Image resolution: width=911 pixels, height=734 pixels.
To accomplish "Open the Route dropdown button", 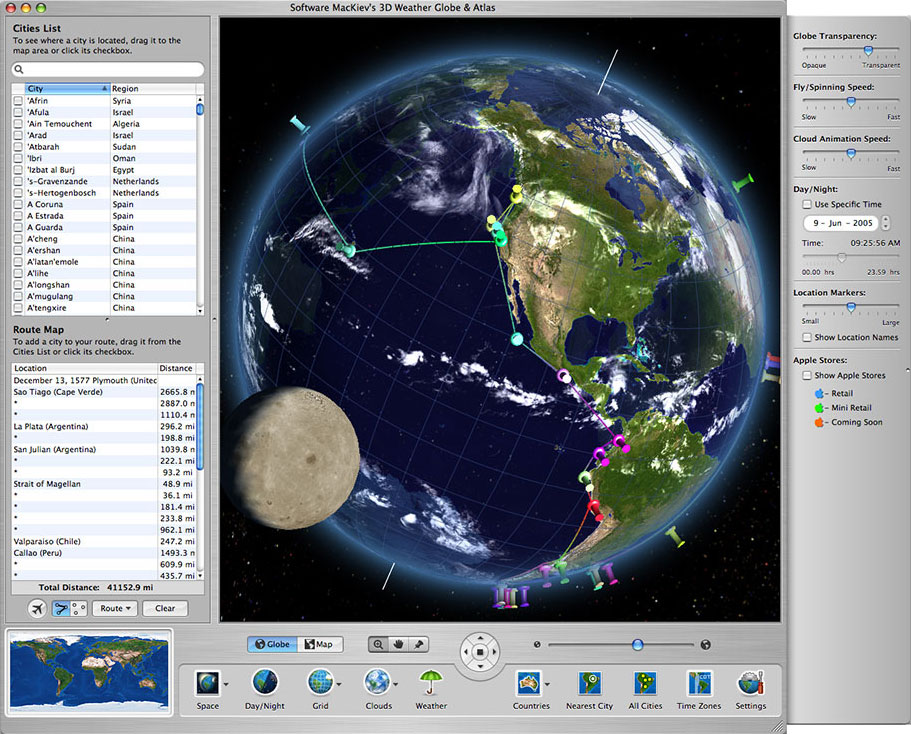I will [x=115, y=608].
